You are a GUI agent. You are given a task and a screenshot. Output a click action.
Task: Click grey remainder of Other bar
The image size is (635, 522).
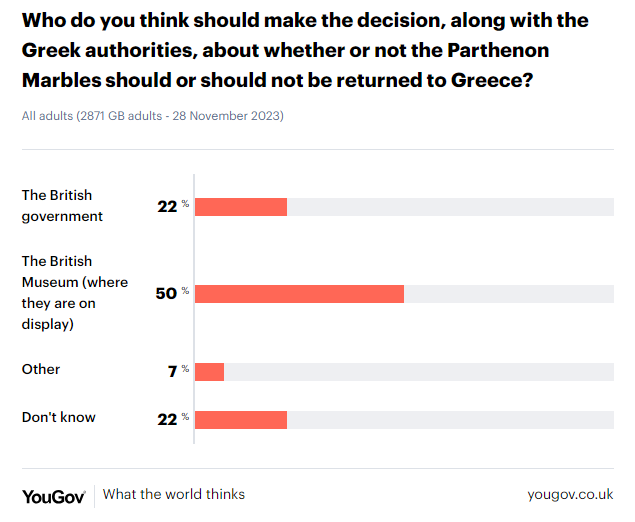[x=418, y=372]
